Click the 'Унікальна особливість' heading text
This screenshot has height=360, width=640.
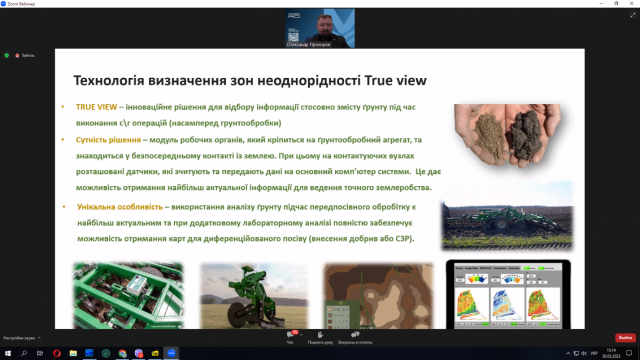120,207
